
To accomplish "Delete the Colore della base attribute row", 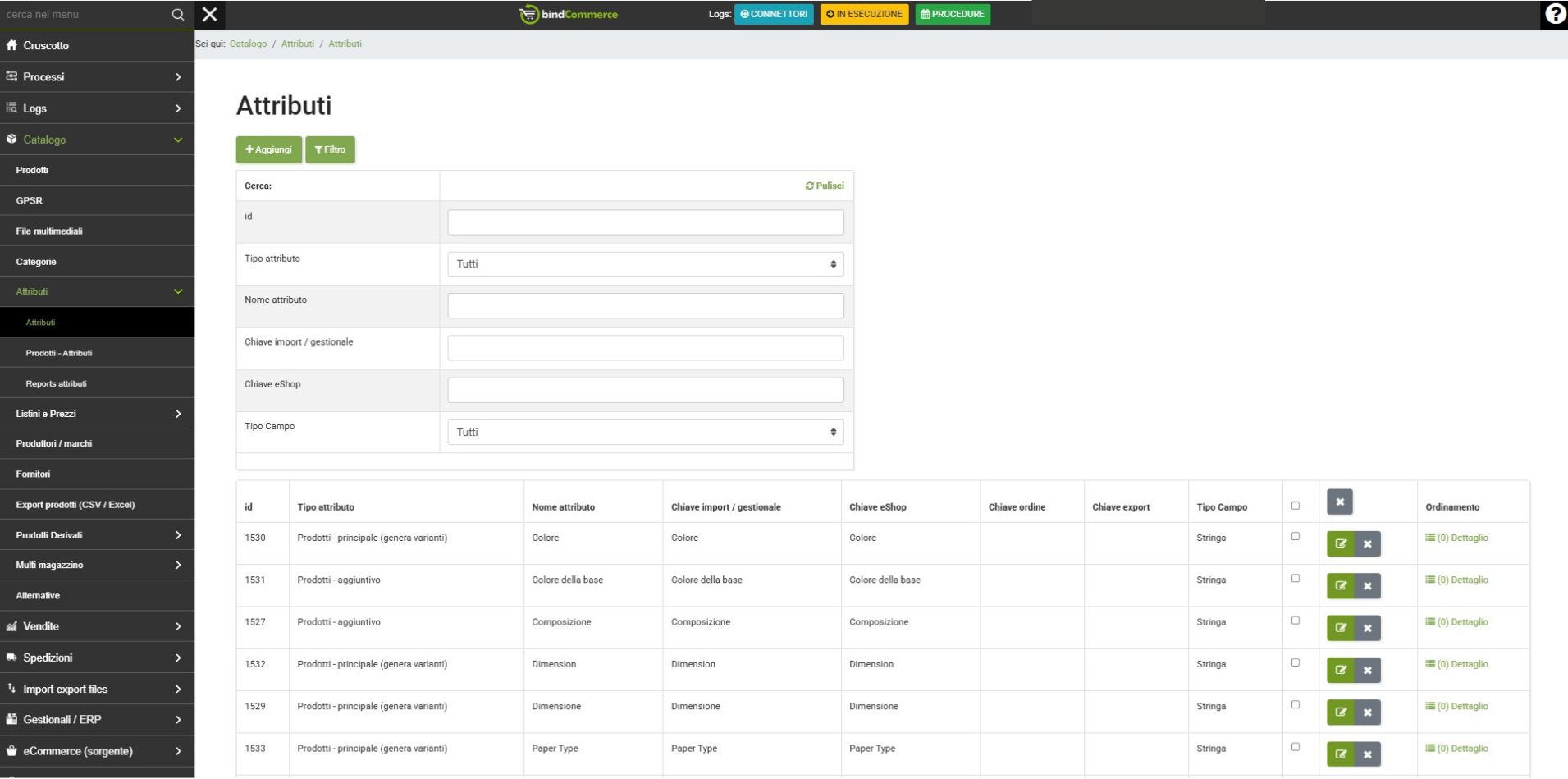I will tap(1367, 586).
